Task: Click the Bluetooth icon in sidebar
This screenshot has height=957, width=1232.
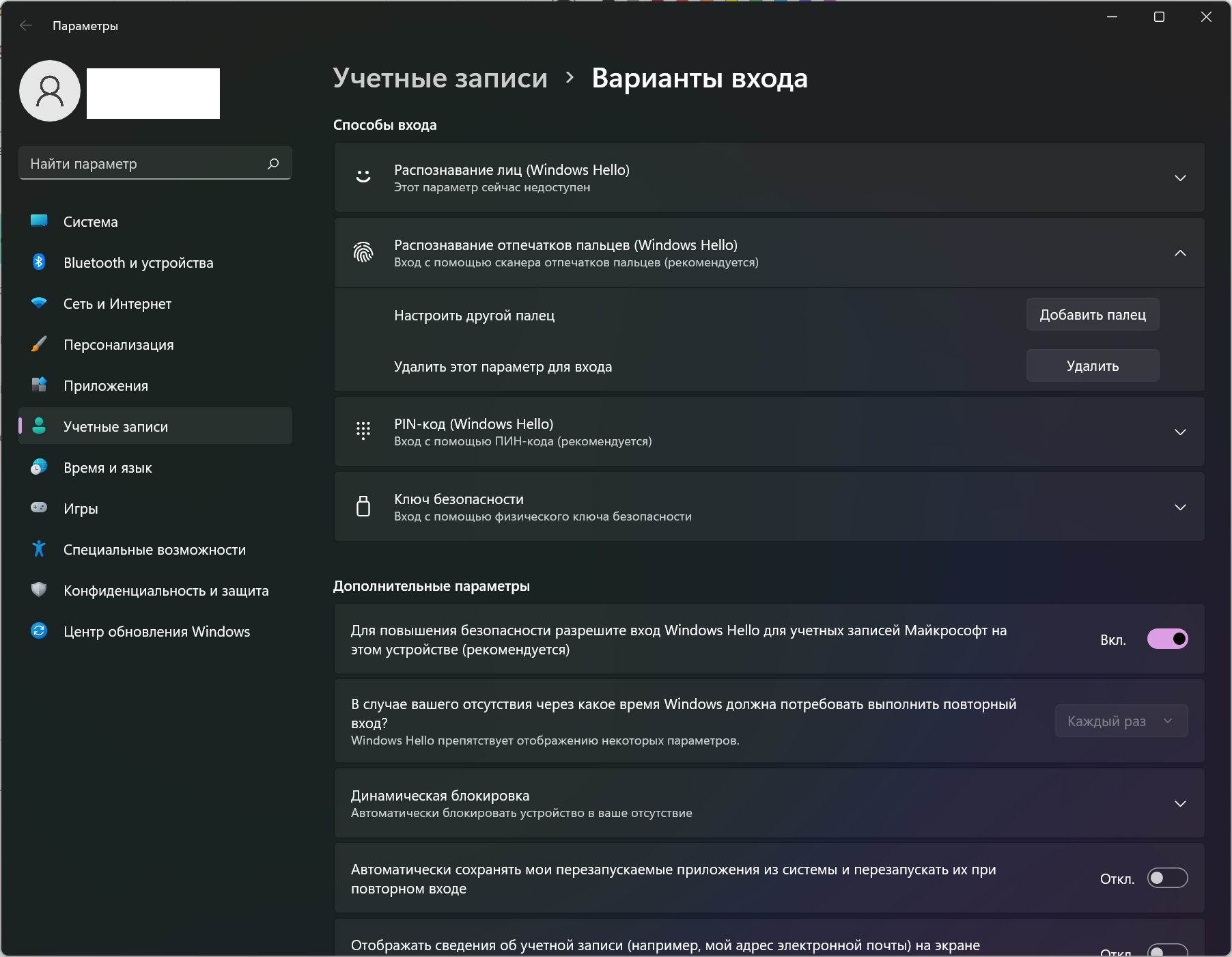Action: pos(39,262)
